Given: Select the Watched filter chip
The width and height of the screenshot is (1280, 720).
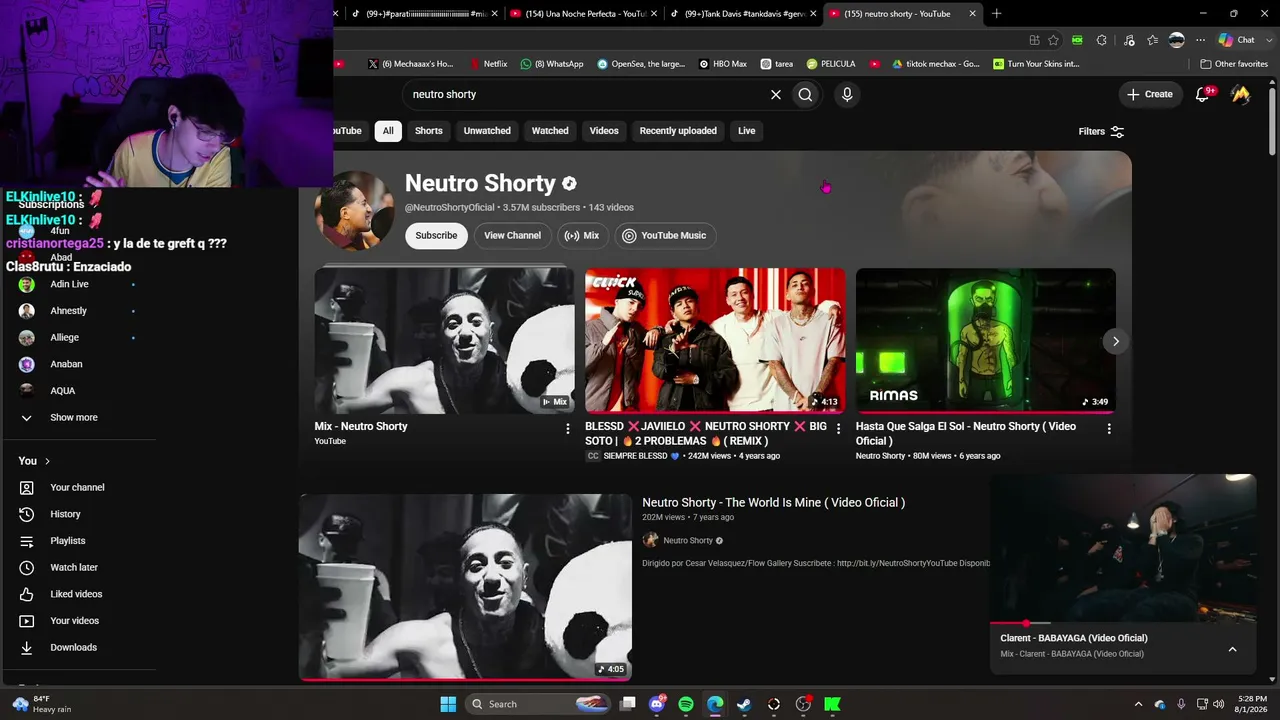Looking at the screenshot, I should 550,131.
